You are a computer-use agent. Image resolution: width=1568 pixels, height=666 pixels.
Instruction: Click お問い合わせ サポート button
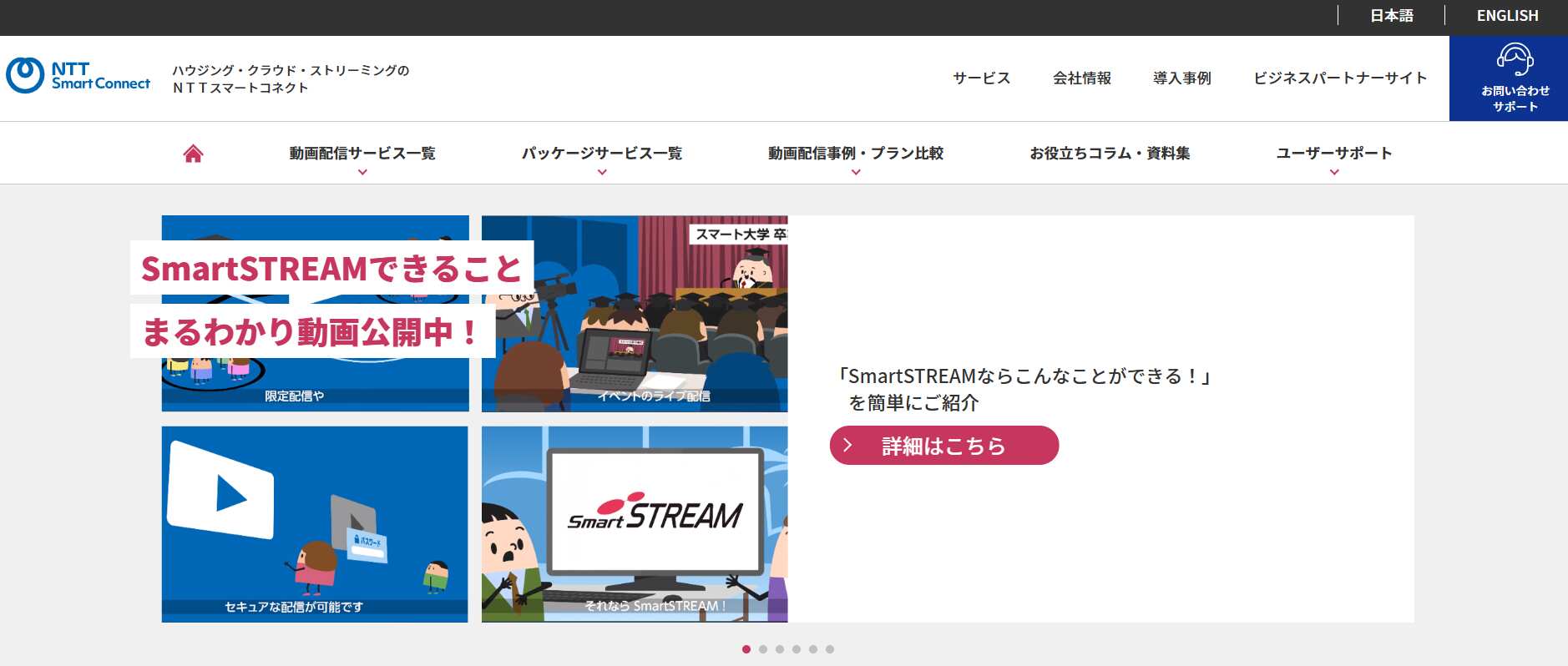(x=1509, y=78)
